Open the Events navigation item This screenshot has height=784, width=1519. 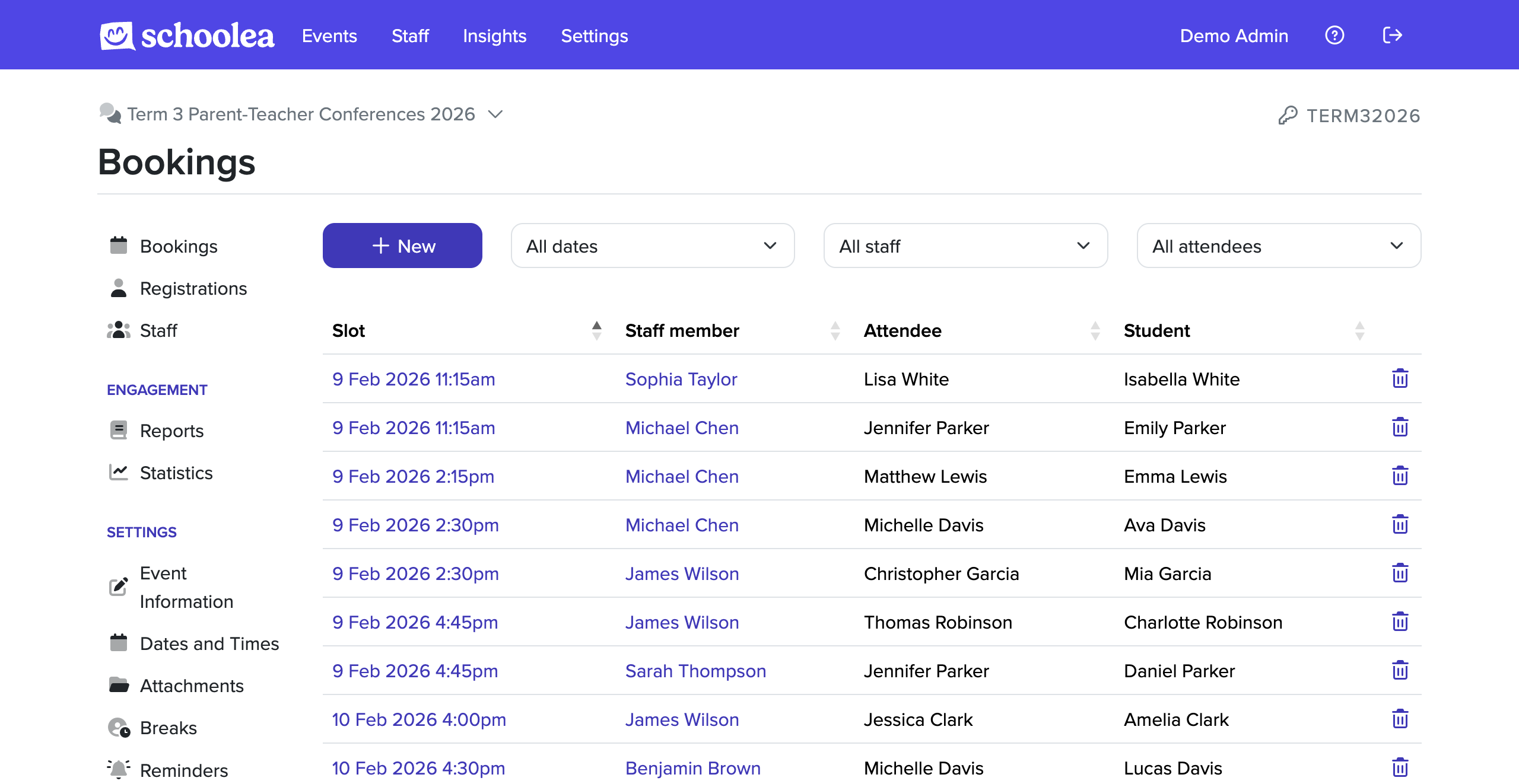click(329, 36)
